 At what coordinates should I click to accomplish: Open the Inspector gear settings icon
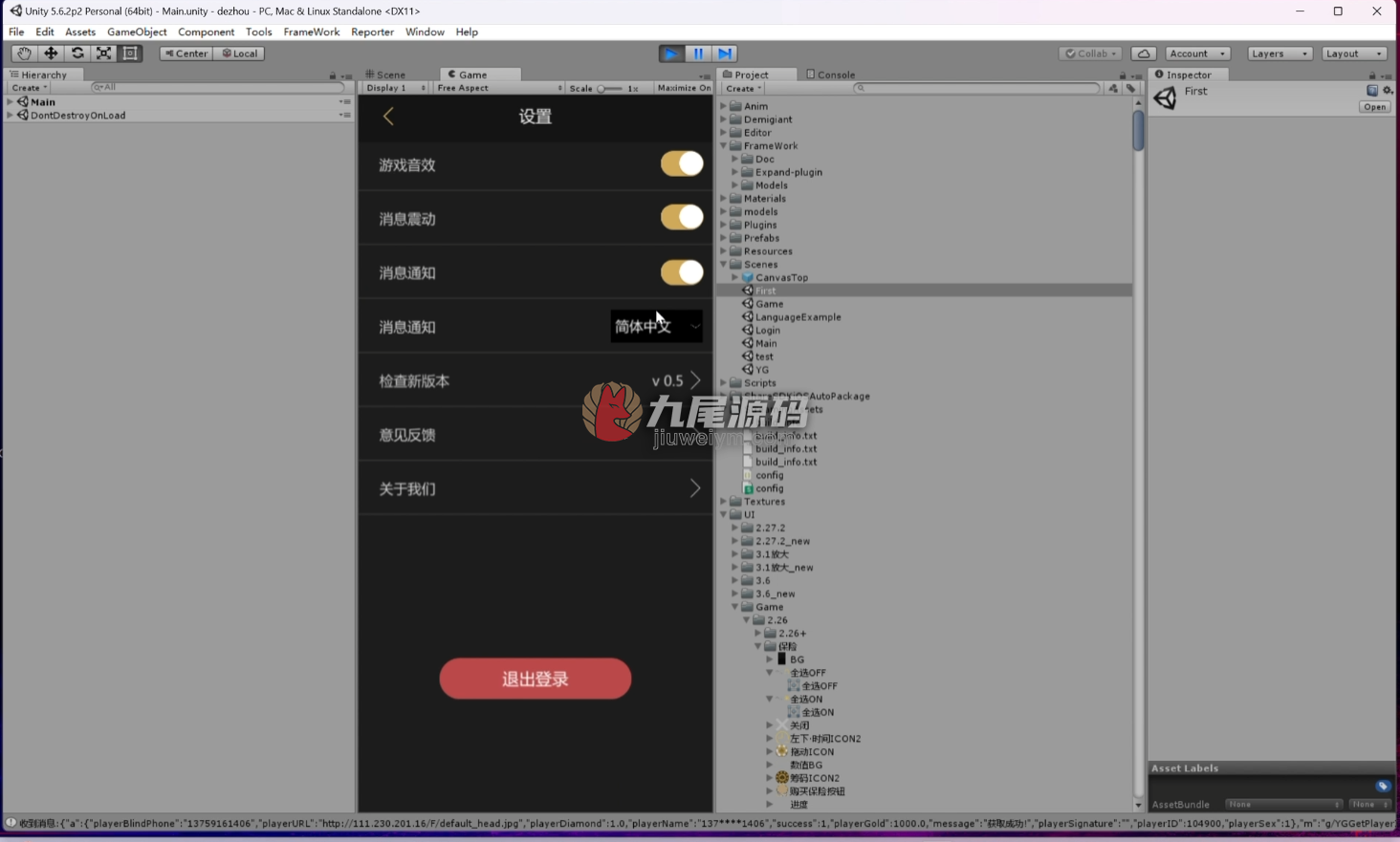point(1388,91)
